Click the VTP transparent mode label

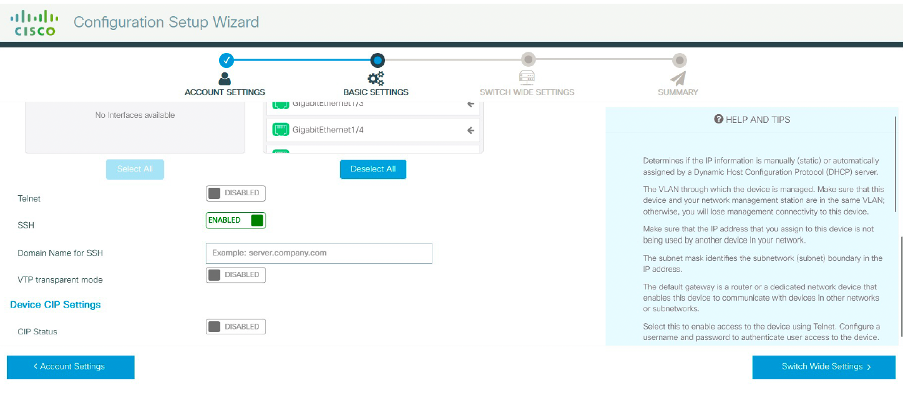[60, 280]
